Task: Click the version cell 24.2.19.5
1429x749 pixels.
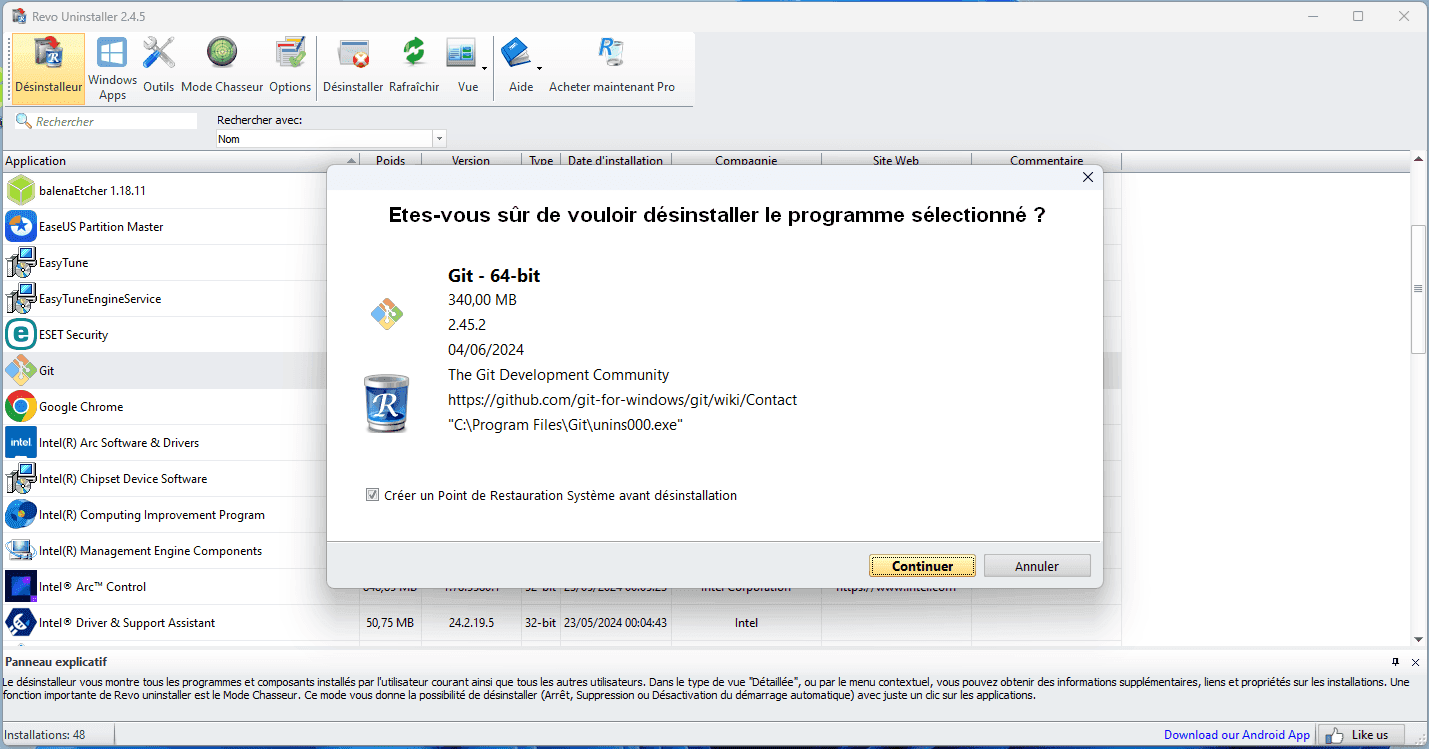Action: pos(471,623)
